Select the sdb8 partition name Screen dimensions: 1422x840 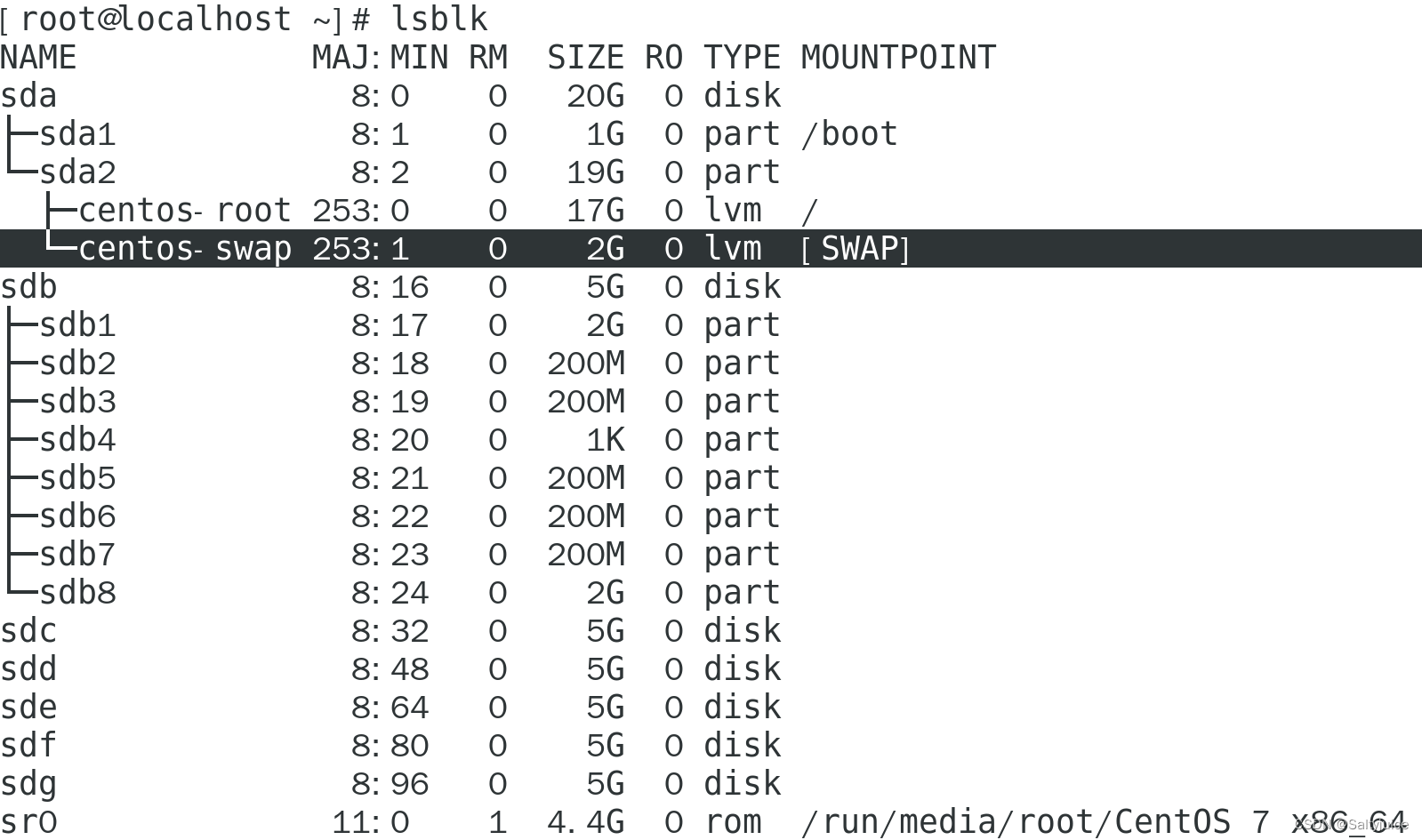77,593
